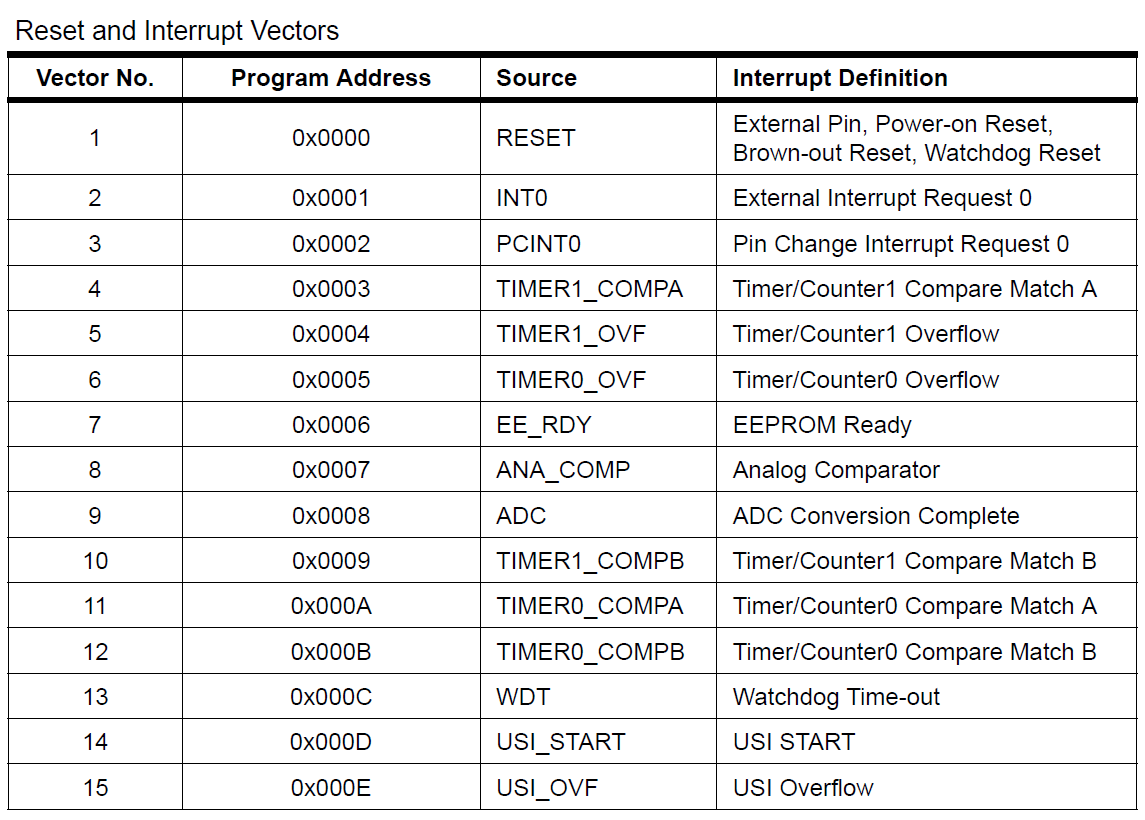
Task: Select "Timer/Counter1 Overflow" definition text
Action: pos(866,334)
